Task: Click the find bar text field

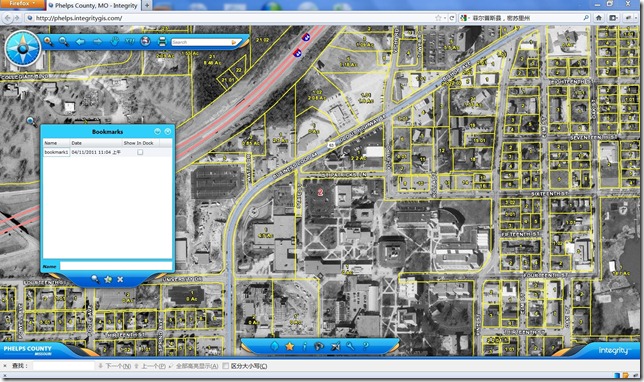Action: pos(64,366)
